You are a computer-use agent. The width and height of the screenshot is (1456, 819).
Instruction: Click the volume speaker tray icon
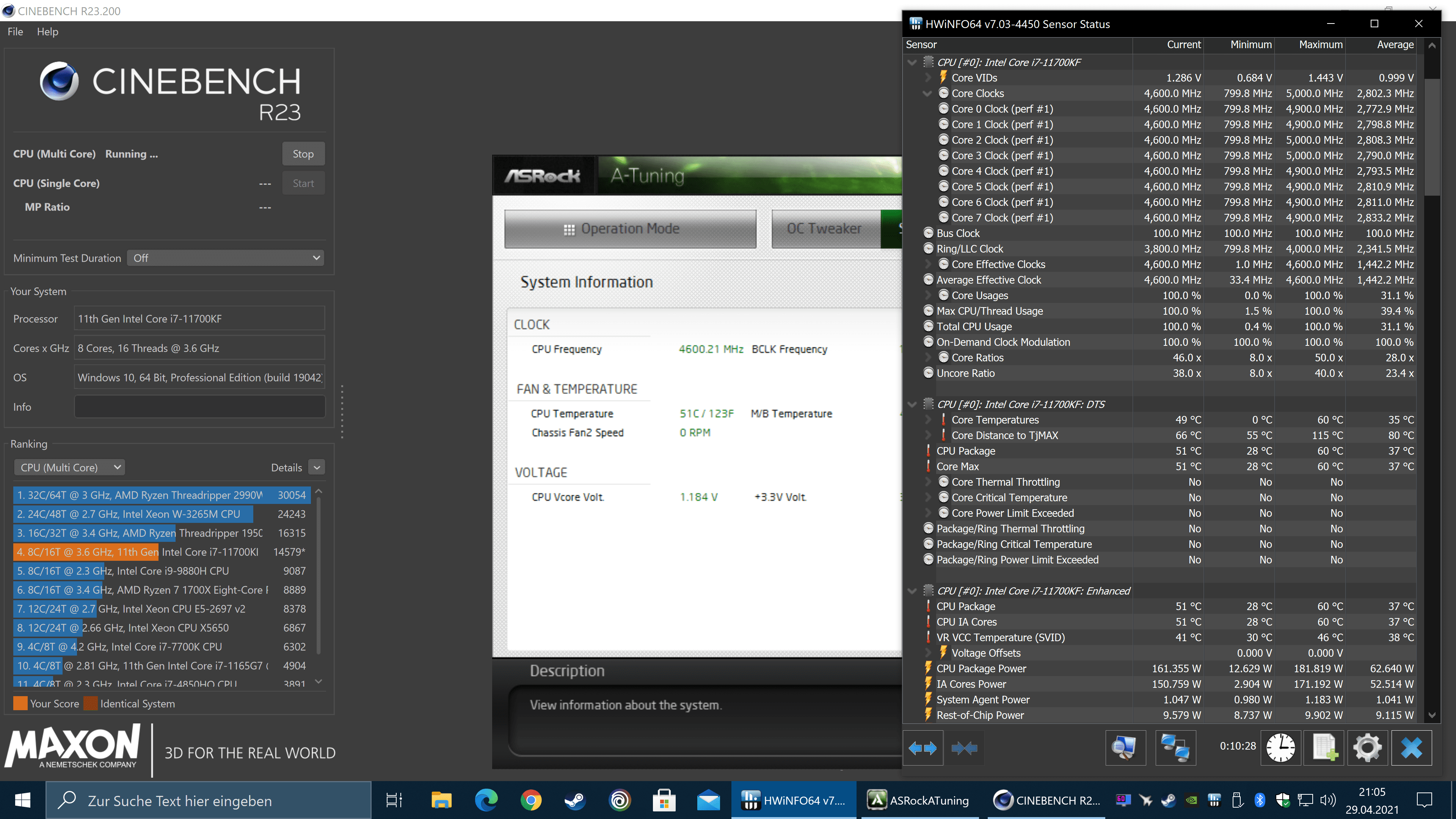coord(1328,800)
